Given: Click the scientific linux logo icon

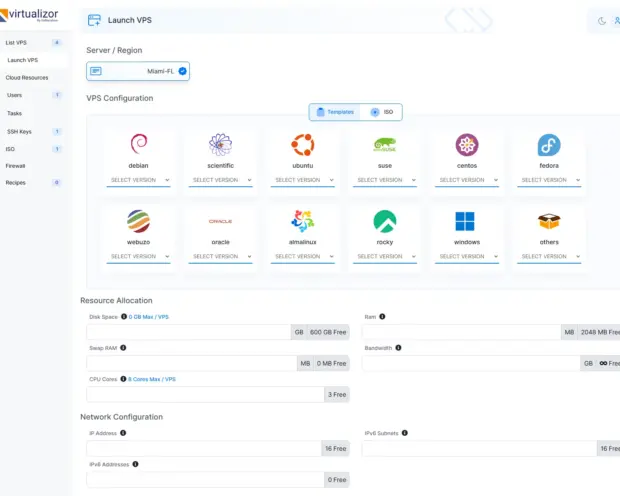Looking at the screenshot, I should coord(220,144).
